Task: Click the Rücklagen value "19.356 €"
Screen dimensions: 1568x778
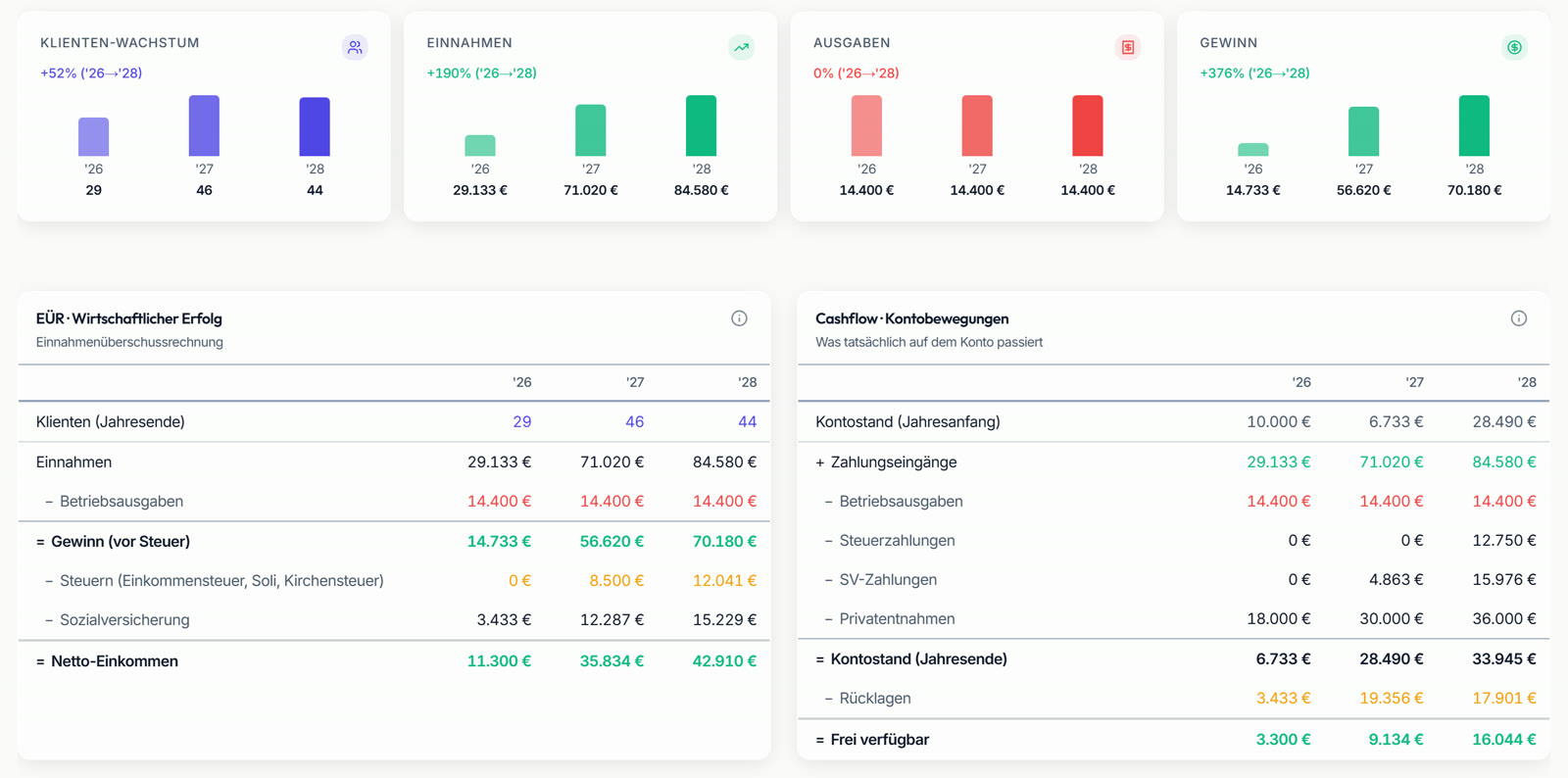Action: click(1391, 699)
